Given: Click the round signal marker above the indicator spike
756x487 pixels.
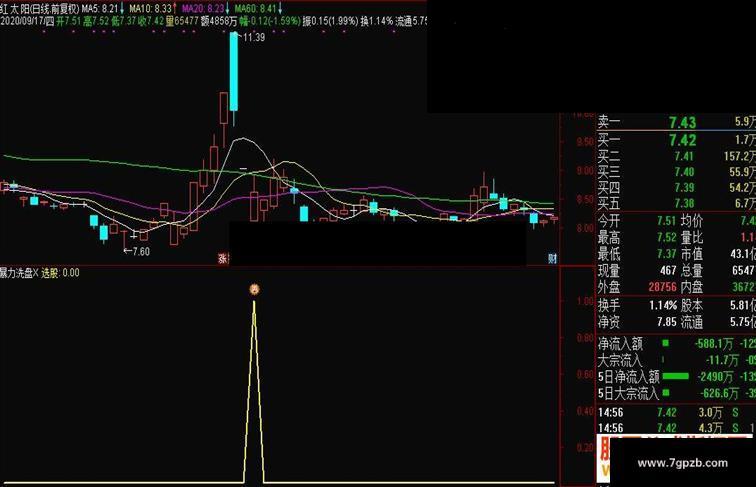Looking at the screenshot, I should [x=255, y=289].
